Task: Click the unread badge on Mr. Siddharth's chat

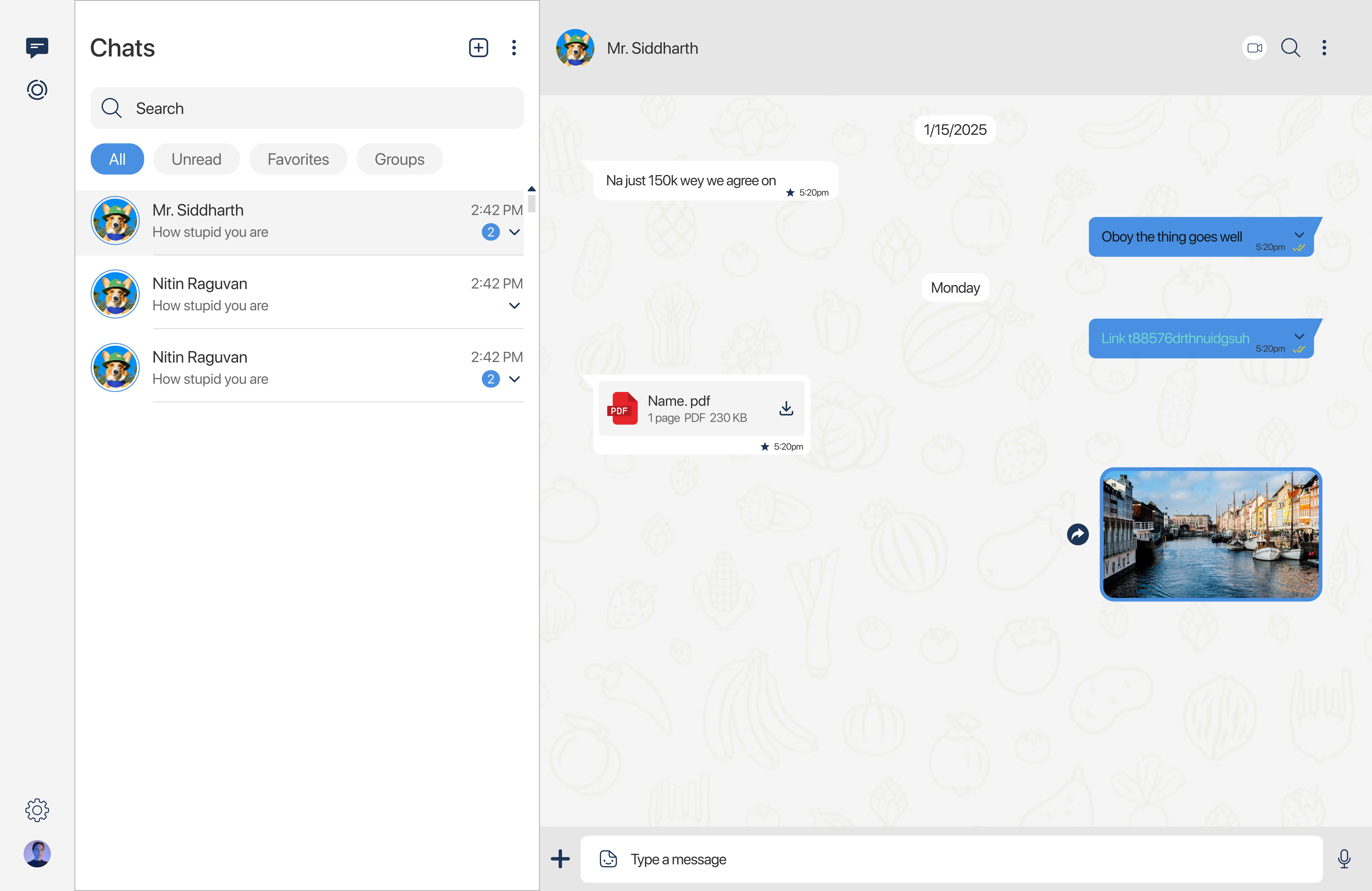Action: pyautogui.click(x=491, y=232)
